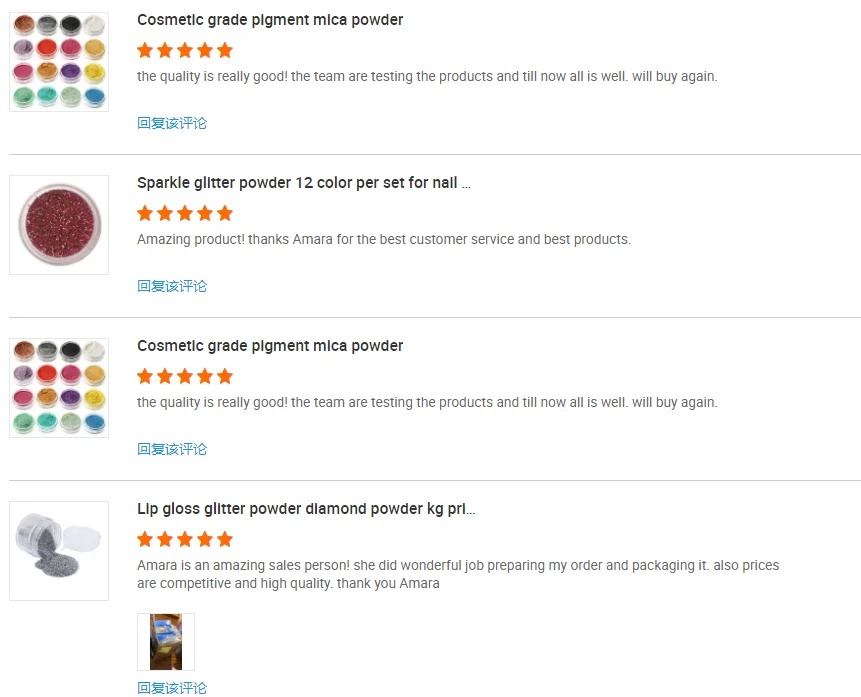This screenshot has width=861, height=697.
Task: Click star rating of first mica powder review
Action: pos(185,50)
